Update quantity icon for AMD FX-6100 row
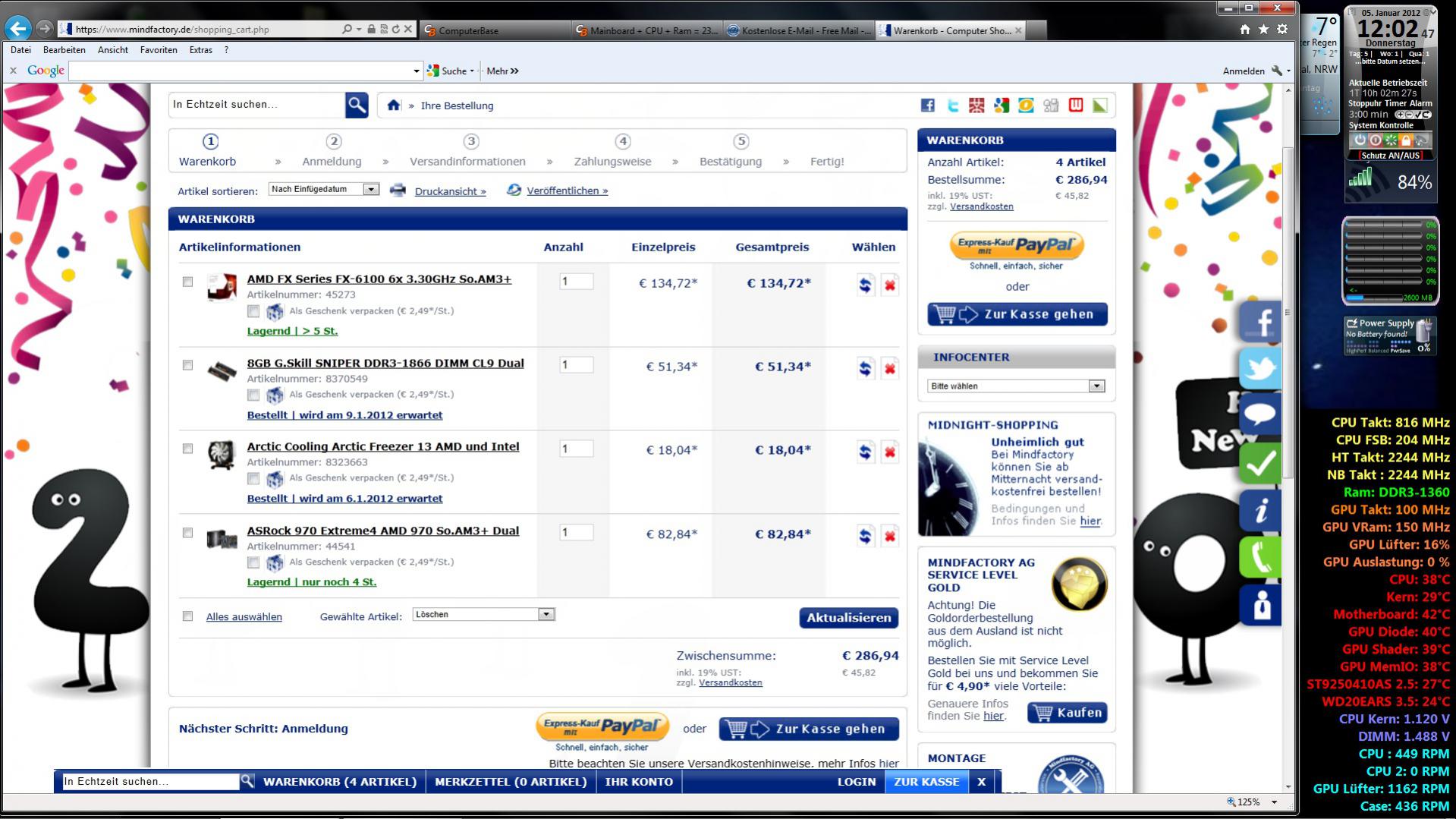Image resolution: width=1456 pixels, height=819 pixels. point(865,285)
